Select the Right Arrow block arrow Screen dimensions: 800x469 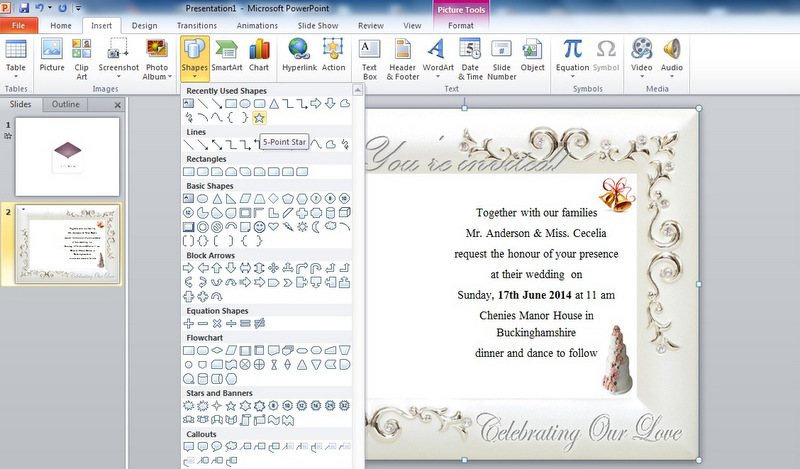(x=188, y=267)
